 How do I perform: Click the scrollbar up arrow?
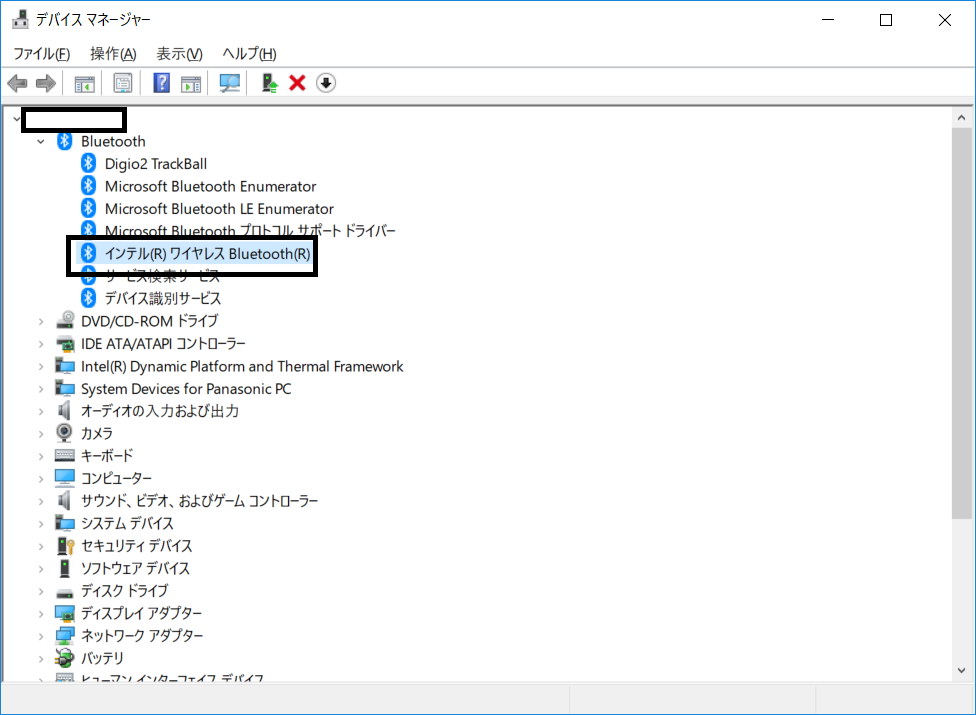tap(962, 118)
